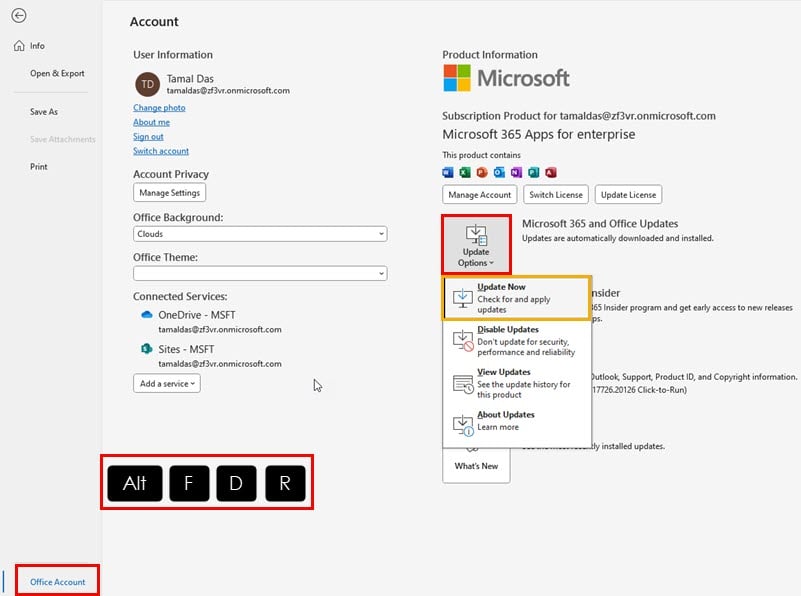Screen dimensions: 801x596
Task: Click the Manage Settings button
Action: 170,193
